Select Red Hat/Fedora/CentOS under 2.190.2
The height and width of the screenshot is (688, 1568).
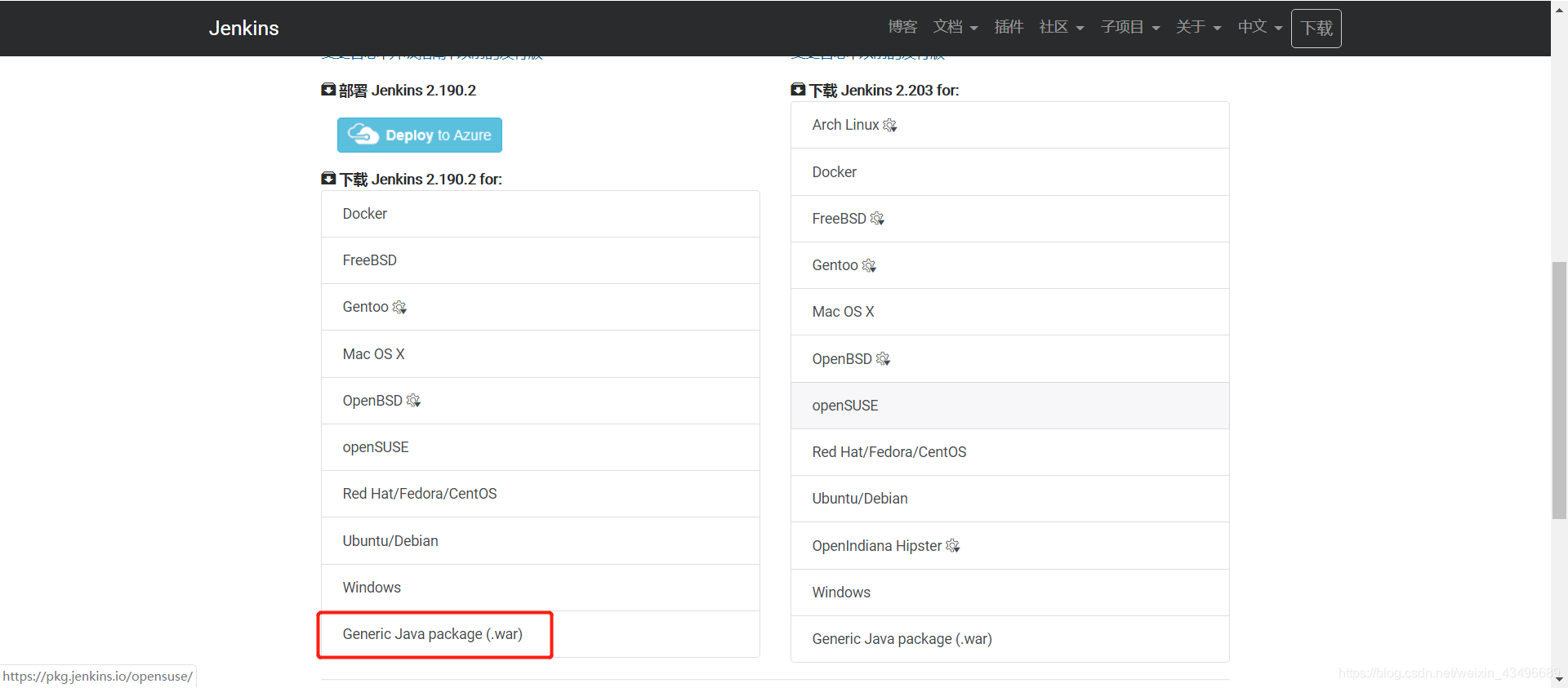[541, 494]
